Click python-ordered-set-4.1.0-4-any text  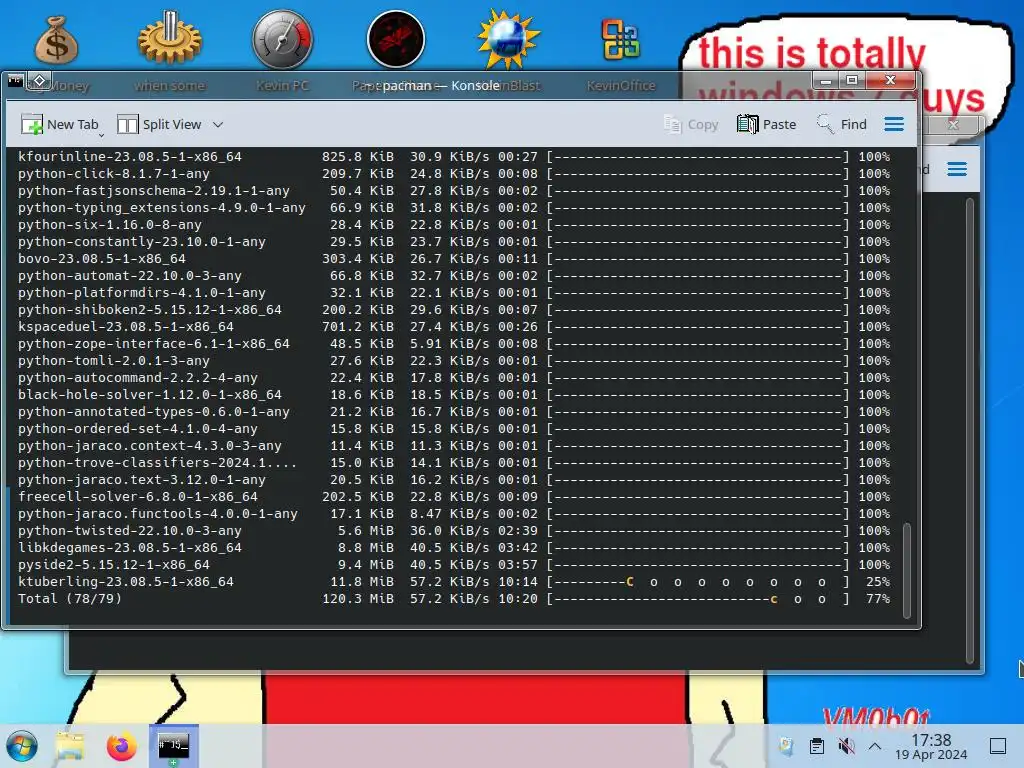coord(138,428)
